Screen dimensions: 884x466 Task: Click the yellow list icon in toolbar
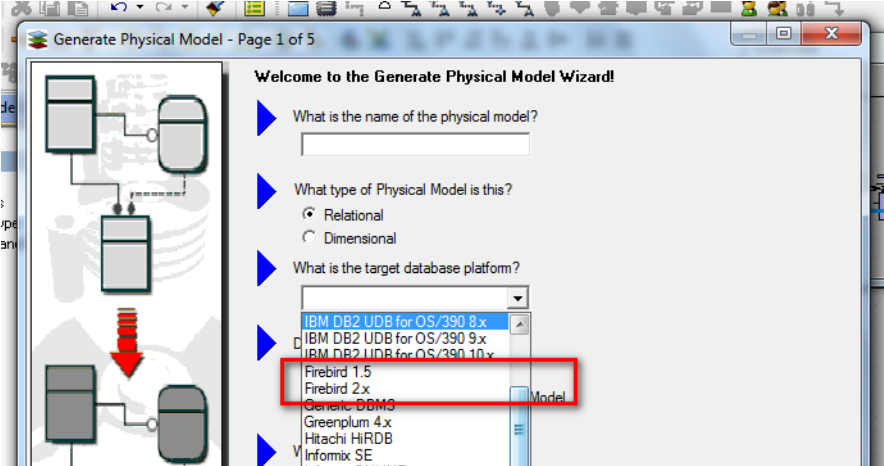pyautogui.click(x=254, y=9)
